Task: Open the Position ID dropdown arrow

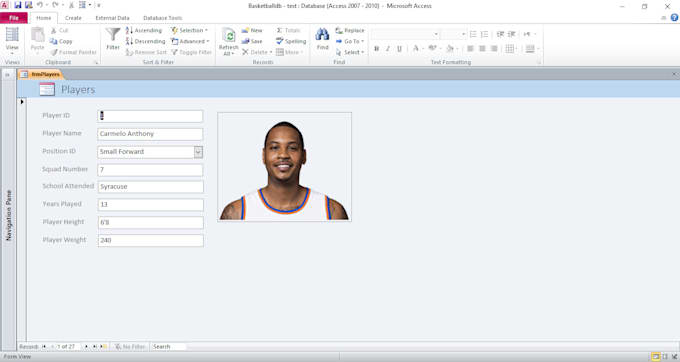Action: point(198,152)
